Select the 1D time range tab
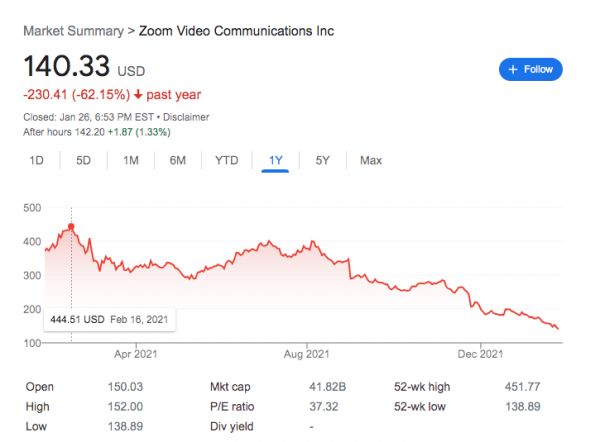600x442 pixels. pos(36,160)
